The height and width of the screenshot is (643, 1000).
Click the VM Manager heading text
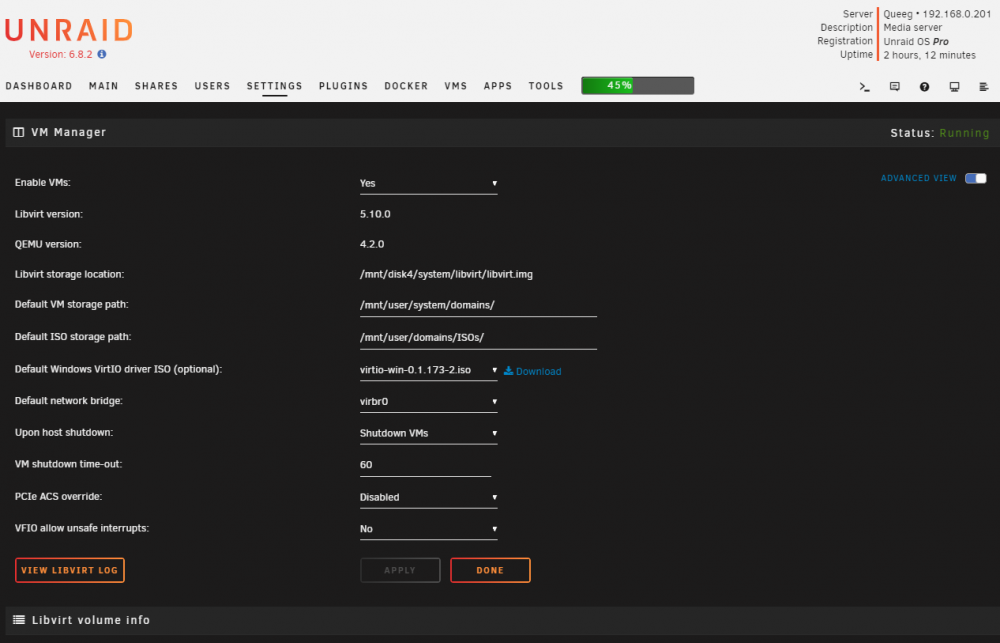pos(68,132)
